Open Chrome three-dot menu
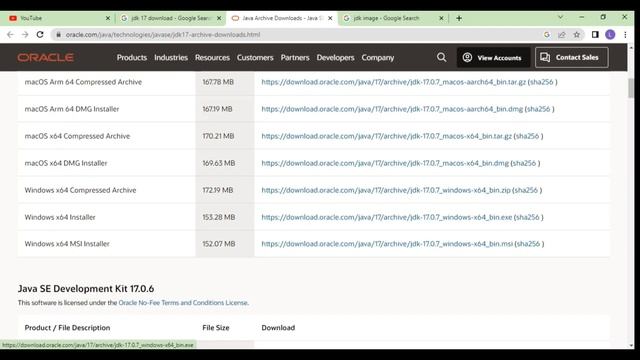 pos(625,35)
